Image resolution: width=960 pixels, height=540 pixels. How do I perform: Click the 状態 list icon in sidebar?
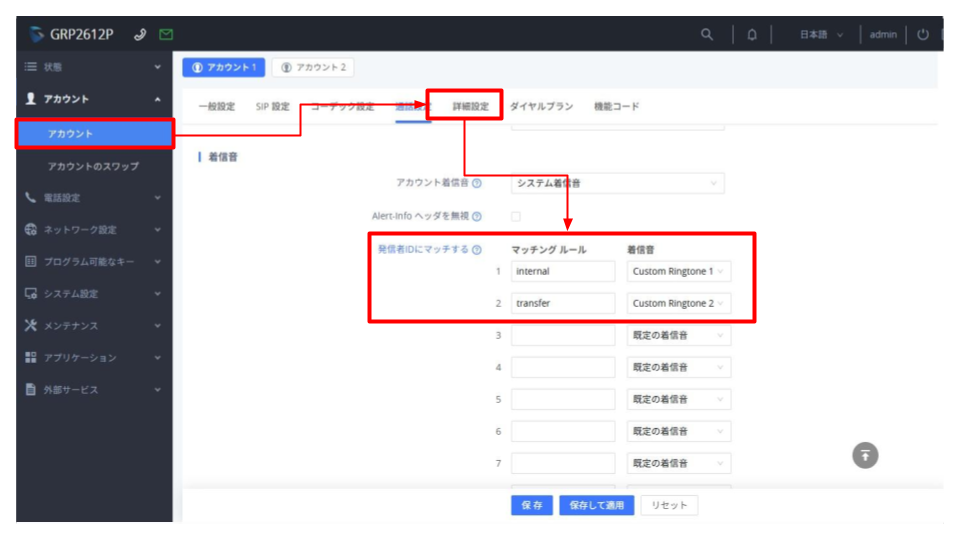31,67
